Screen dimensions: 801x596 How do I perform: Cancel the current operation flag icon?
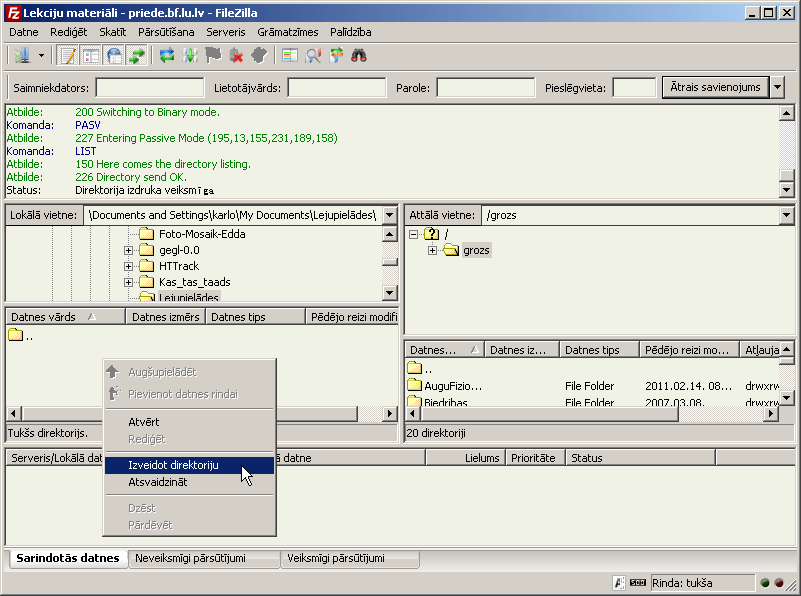click(x=213, y=55)
